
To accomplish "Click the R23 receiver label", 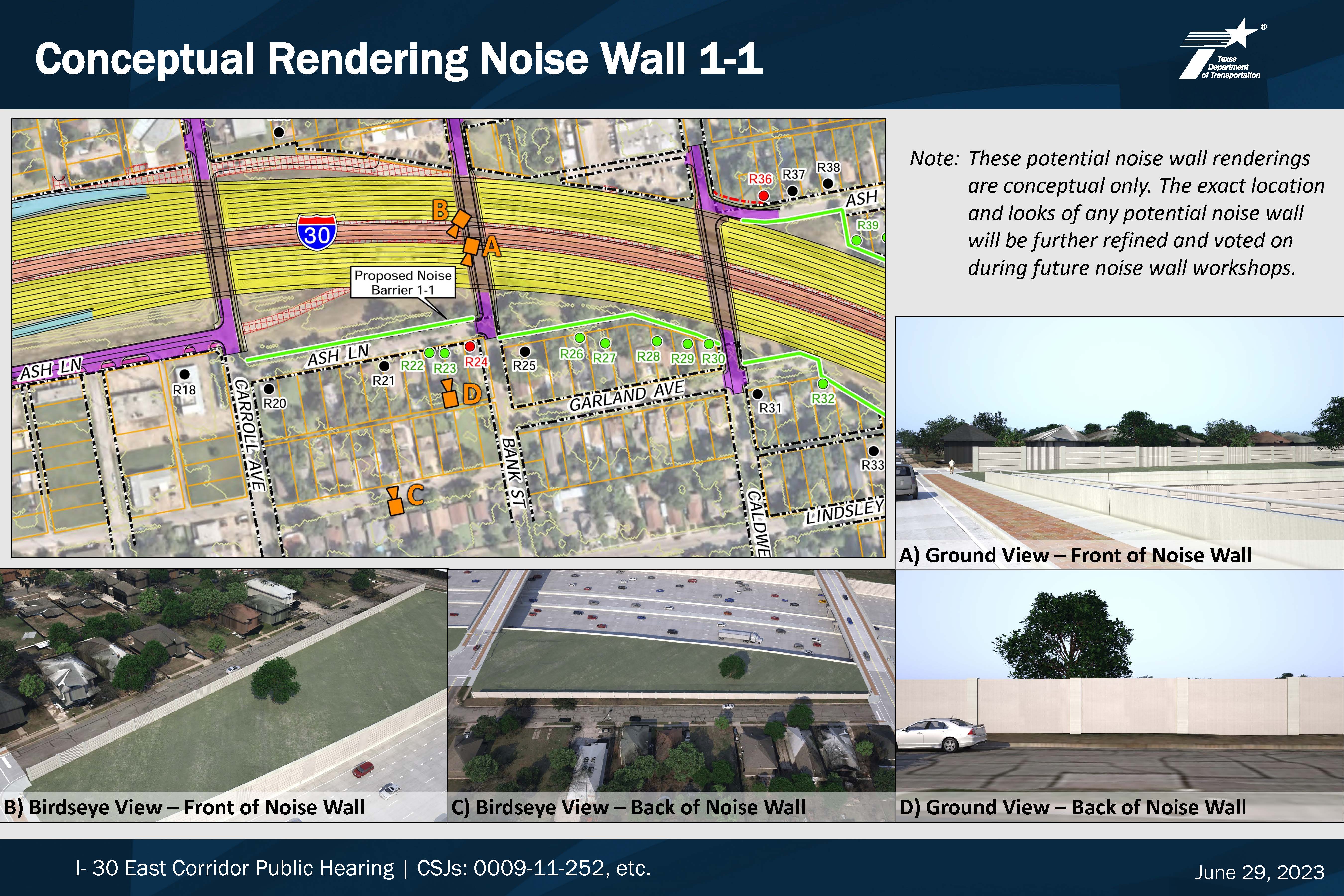I will click(x=445, y=368).
